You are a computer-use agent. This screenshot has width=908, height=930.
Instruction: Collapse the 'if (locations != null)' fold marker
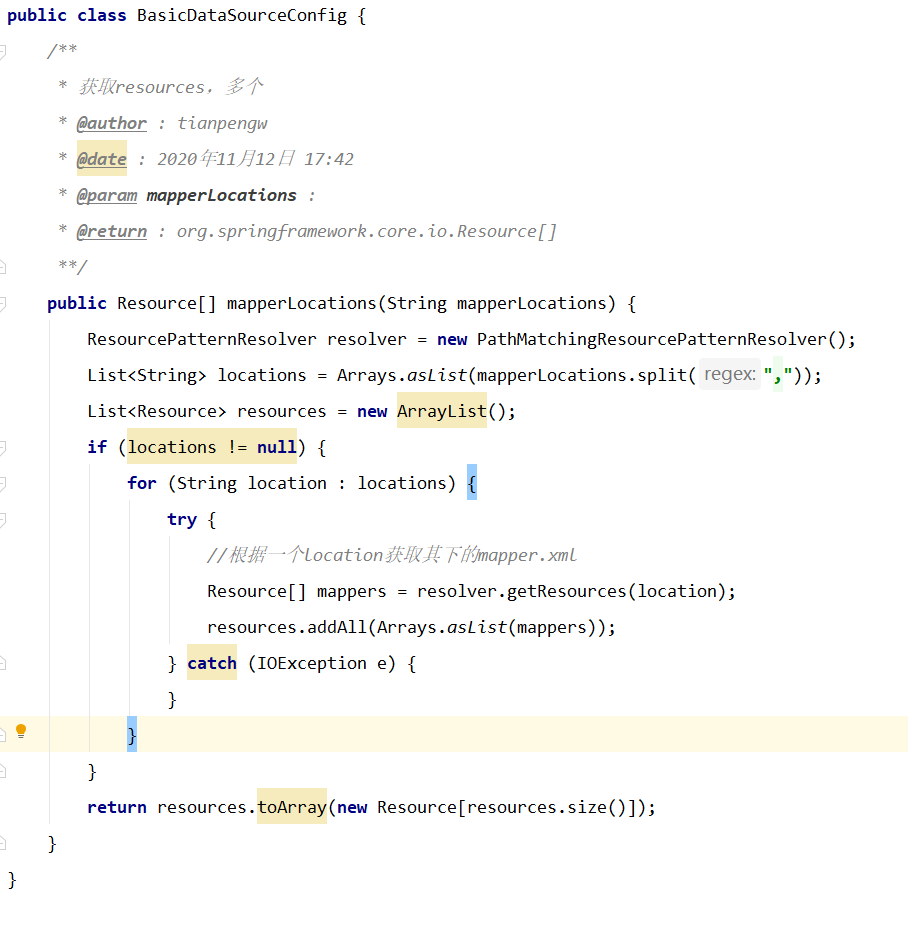point(2,448)
